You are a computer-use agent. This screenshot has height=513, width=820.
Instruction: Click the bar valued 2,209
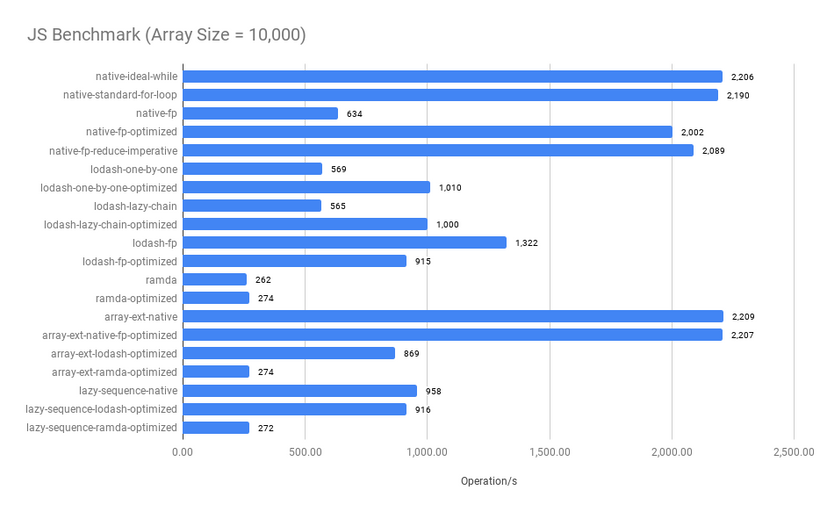pos(453,316)
